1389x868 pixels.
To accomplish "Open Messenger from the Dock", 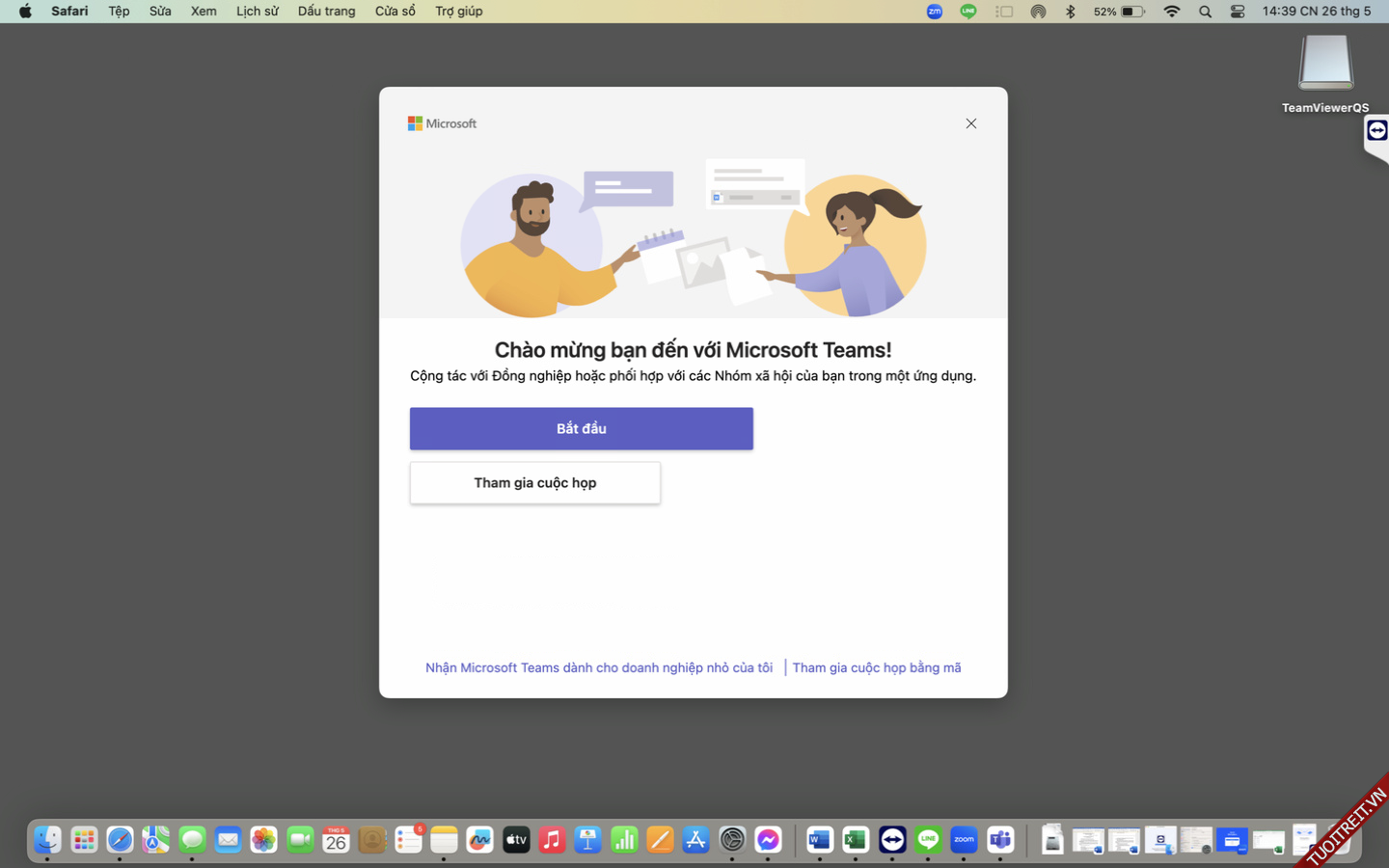I will click(768, 840).
